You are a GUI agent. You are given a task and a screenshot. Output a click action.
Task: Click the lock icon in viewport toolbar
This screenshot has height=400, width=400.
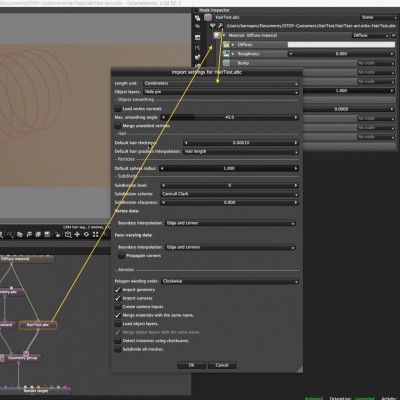click(58, 235)
